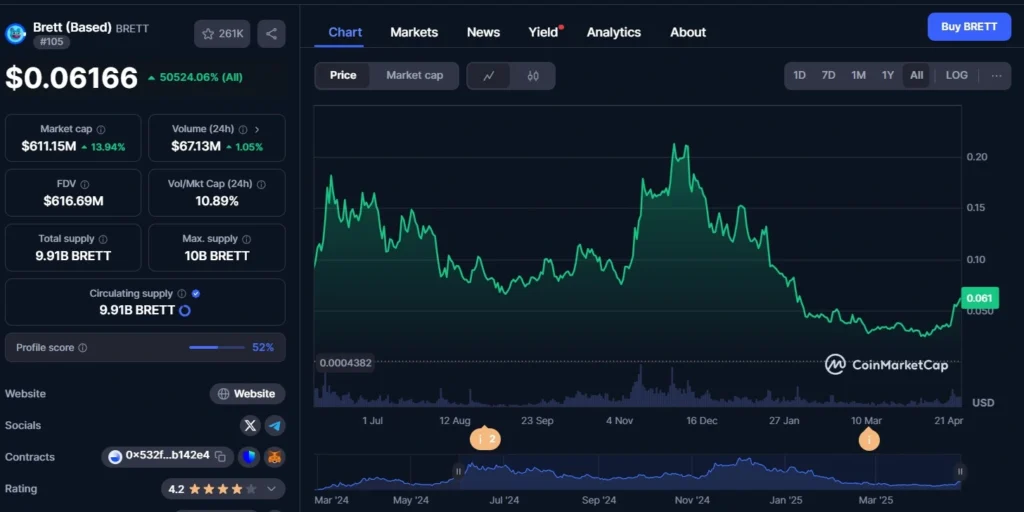Click the blue shield wallet icon
This screenshot has height=512, width=1024.
click(249, 457)
